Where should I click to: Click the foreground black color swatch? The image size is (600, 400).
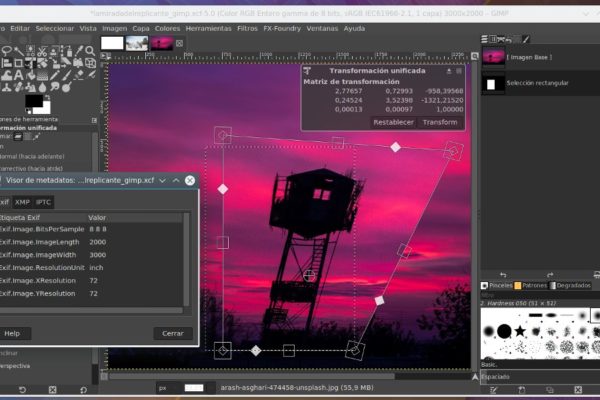[34, 101]
